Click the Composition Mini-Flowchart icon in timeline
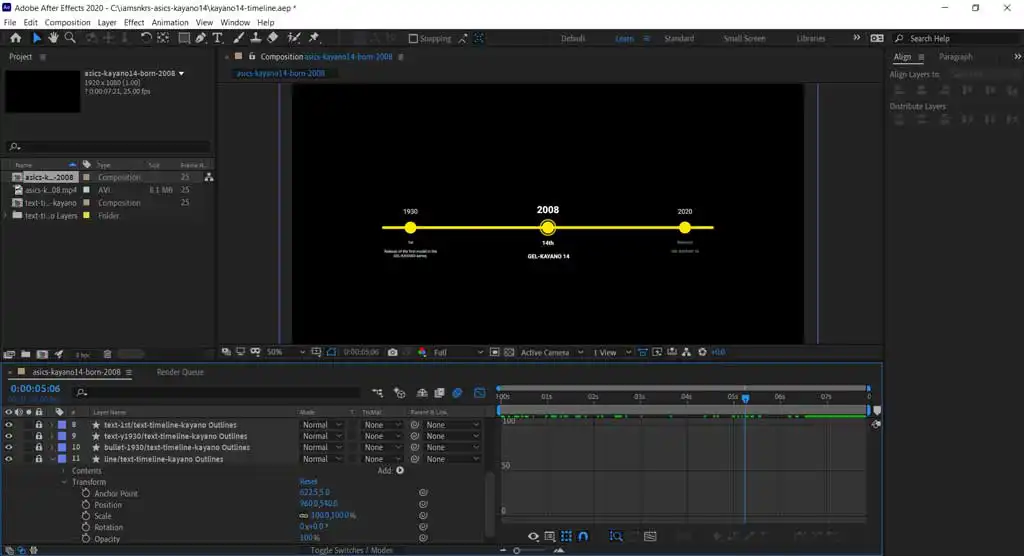Viewport: 1024px width, 556px height. pyautogui.click(x=377, y=393)
